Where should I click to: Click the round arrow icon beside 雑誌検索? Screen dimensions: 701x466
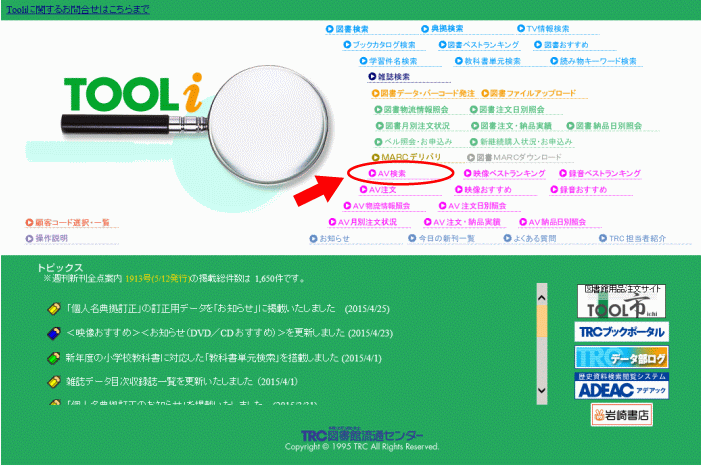372,76
